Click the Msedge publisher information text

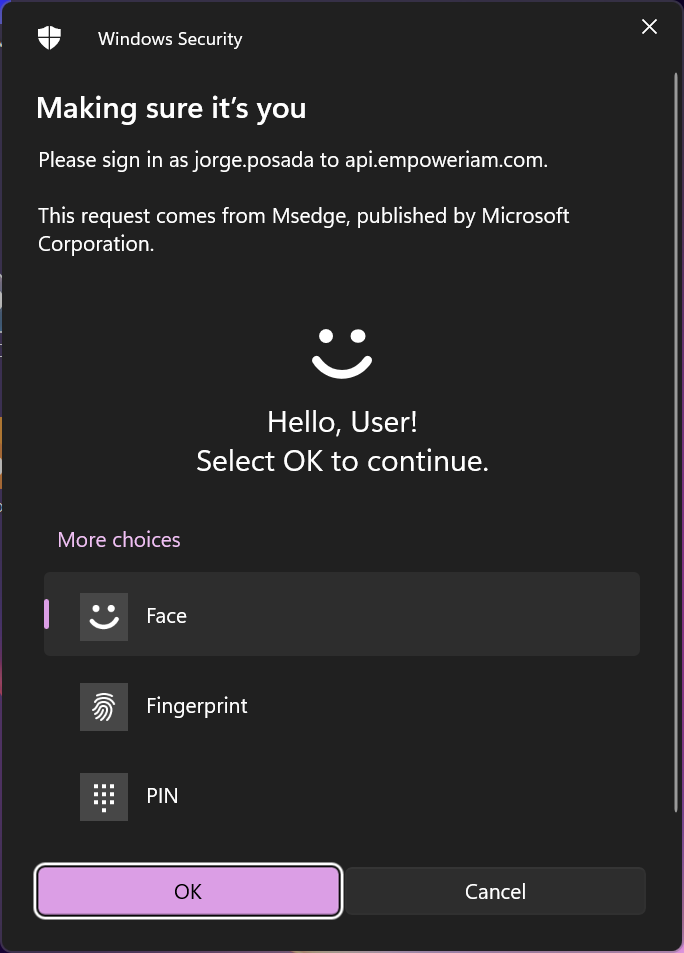(303, 229)
